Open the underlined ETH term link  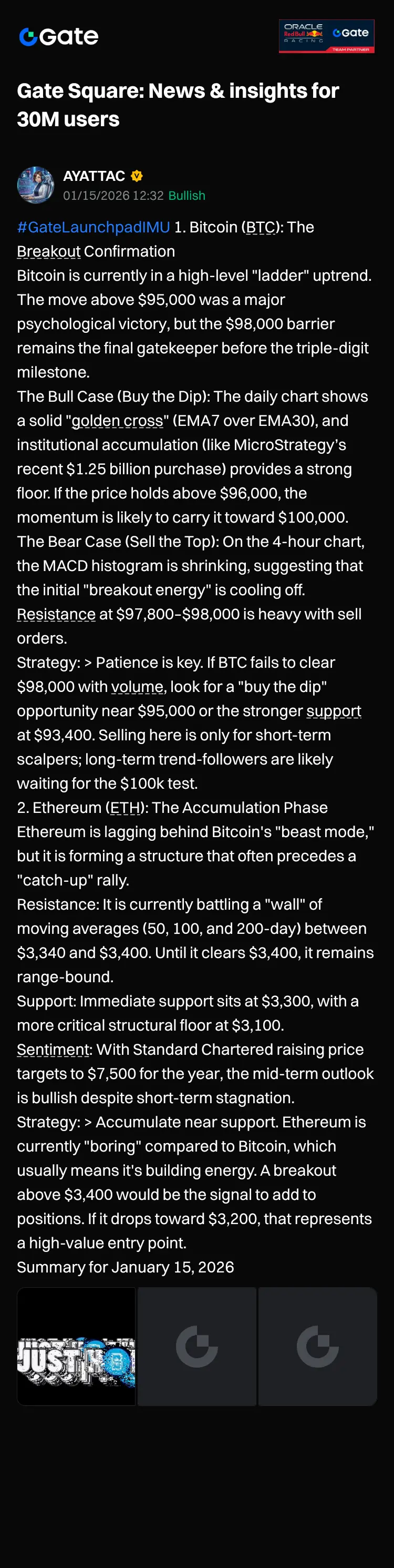click(x=125, y=808)
